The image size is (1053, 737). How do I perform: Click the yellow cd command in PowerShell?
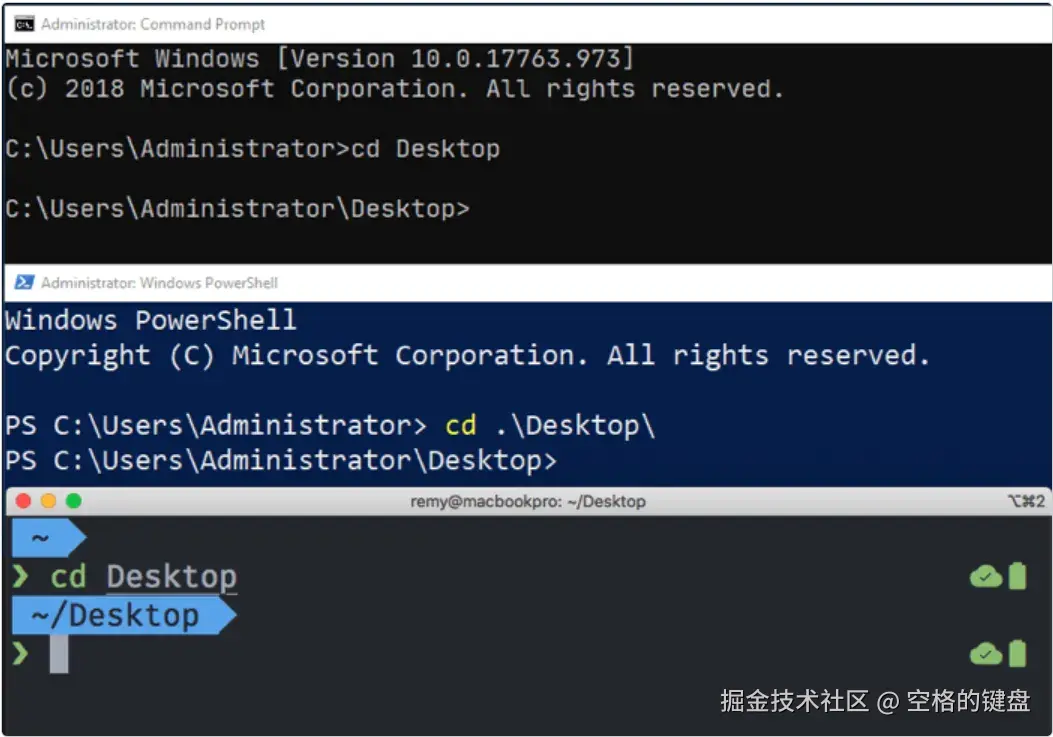460,425
